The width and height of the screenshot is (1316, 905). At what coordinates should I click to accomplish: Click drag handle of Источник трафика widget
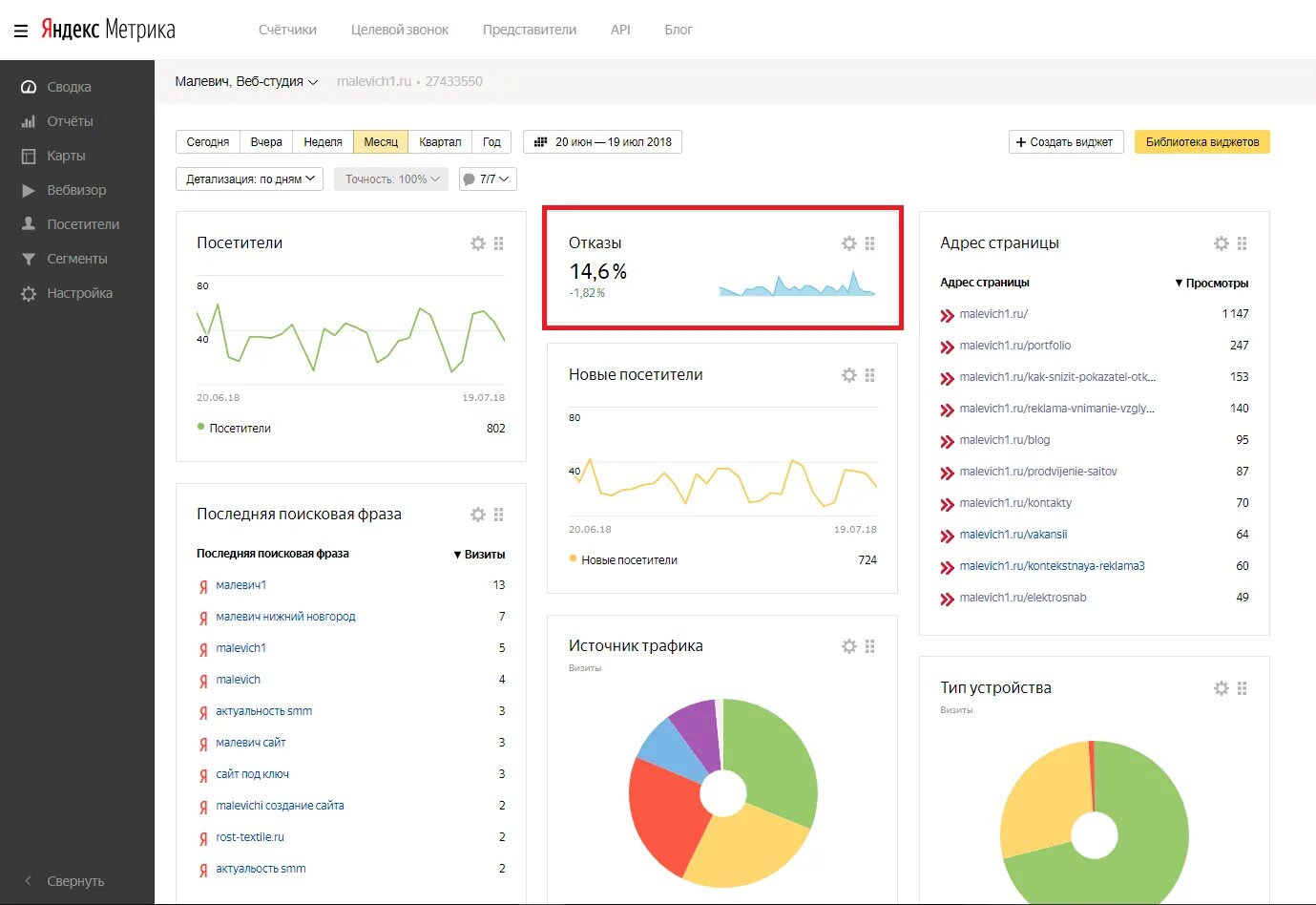[x=870, y=646]
